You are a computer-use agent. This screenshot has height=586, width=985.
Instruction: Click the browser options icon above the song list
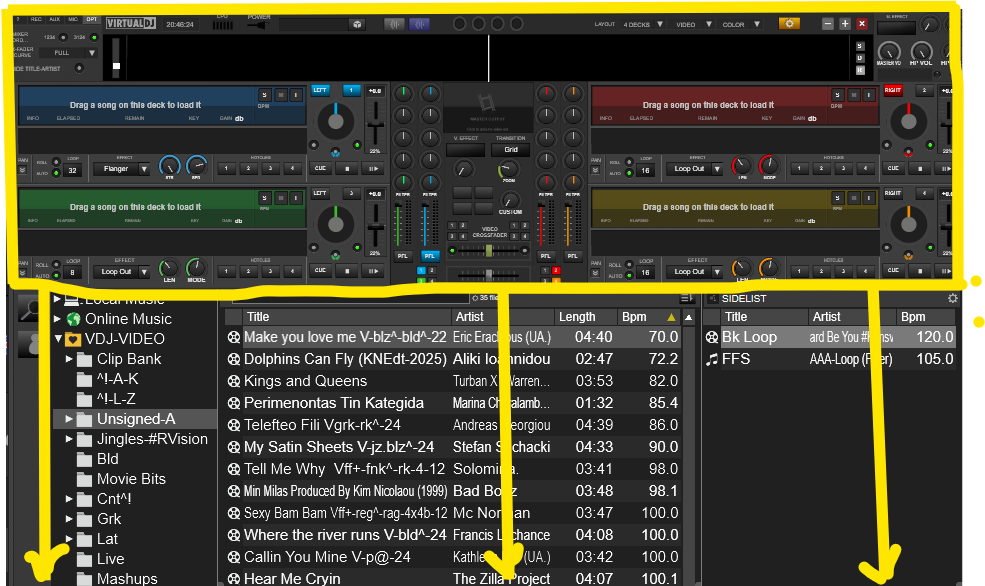point(687,298)
